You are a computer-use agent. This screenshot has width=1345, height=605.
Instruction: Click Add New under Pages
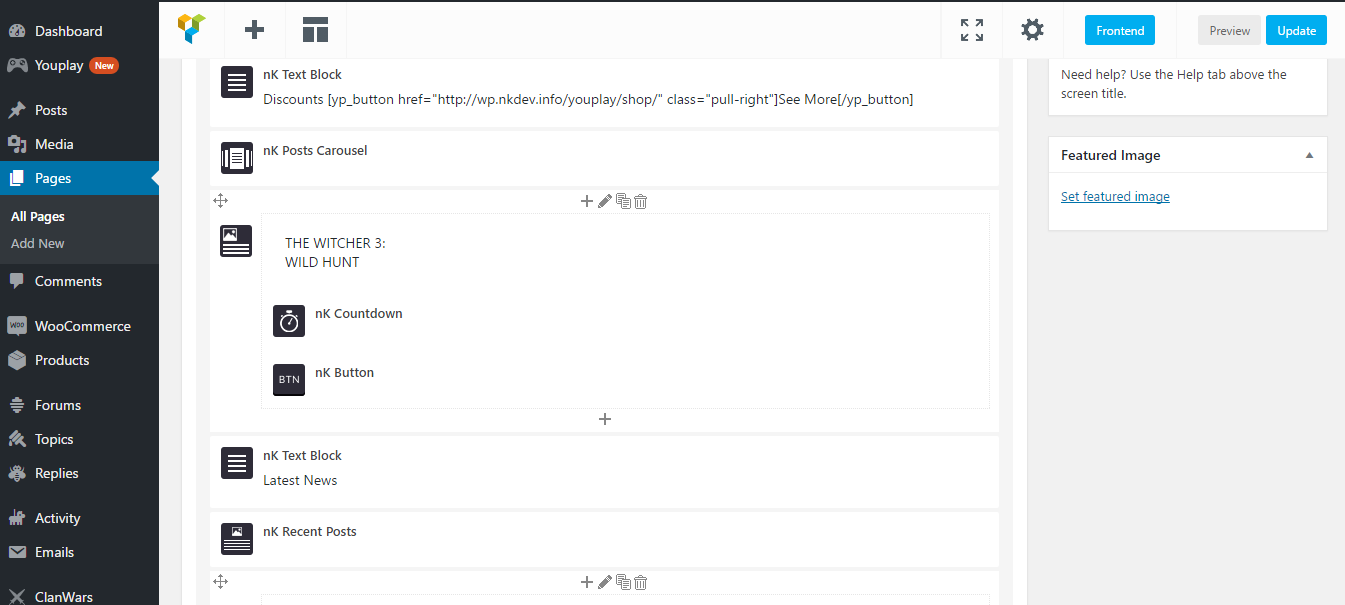(38, 244)
